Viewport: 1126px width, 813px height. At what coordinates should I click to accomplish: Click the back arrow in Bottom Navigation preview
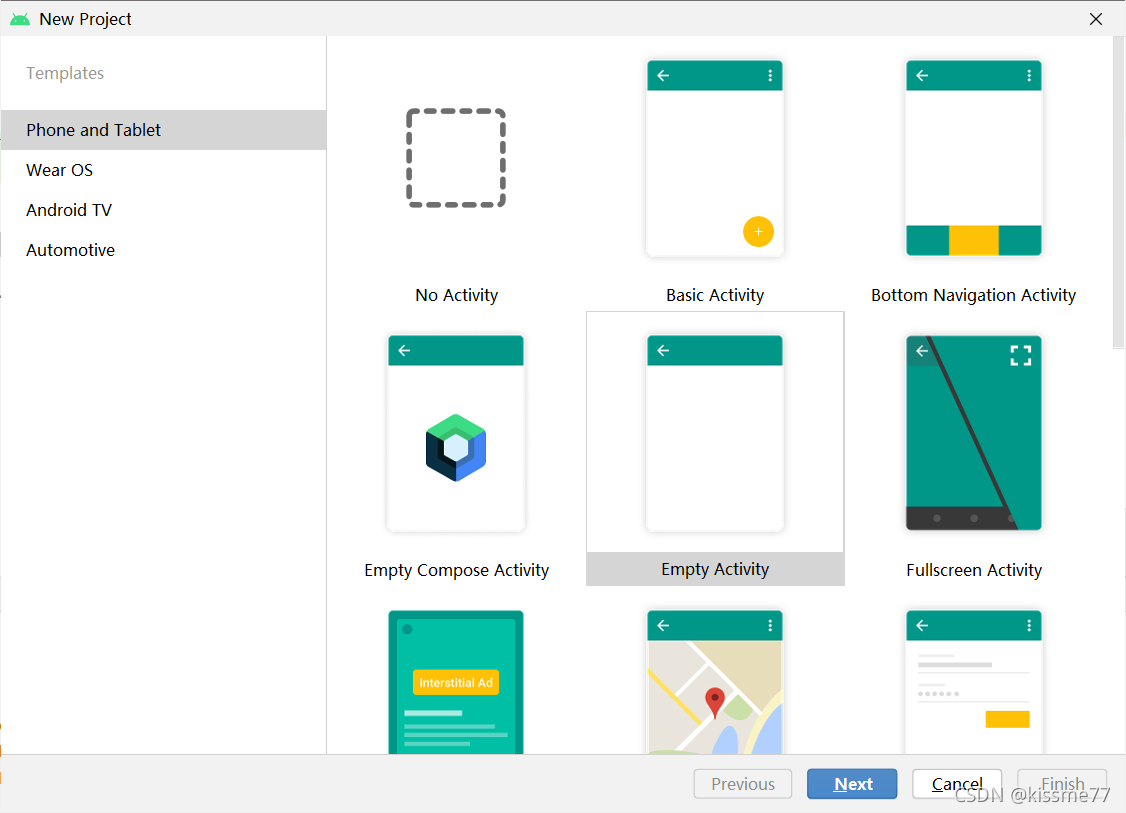(x=922, y=75)
